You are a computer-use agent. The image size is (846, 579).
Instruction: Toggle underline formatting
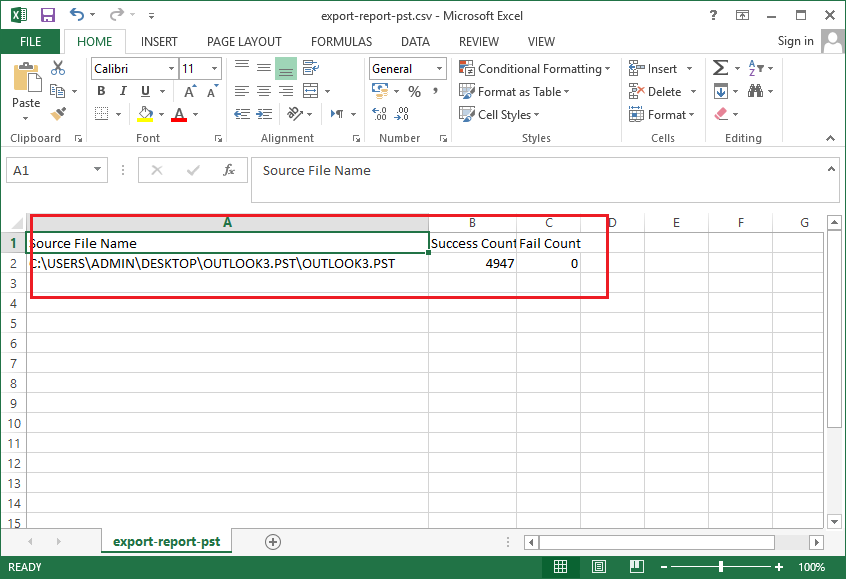click(x=145, y=91)
